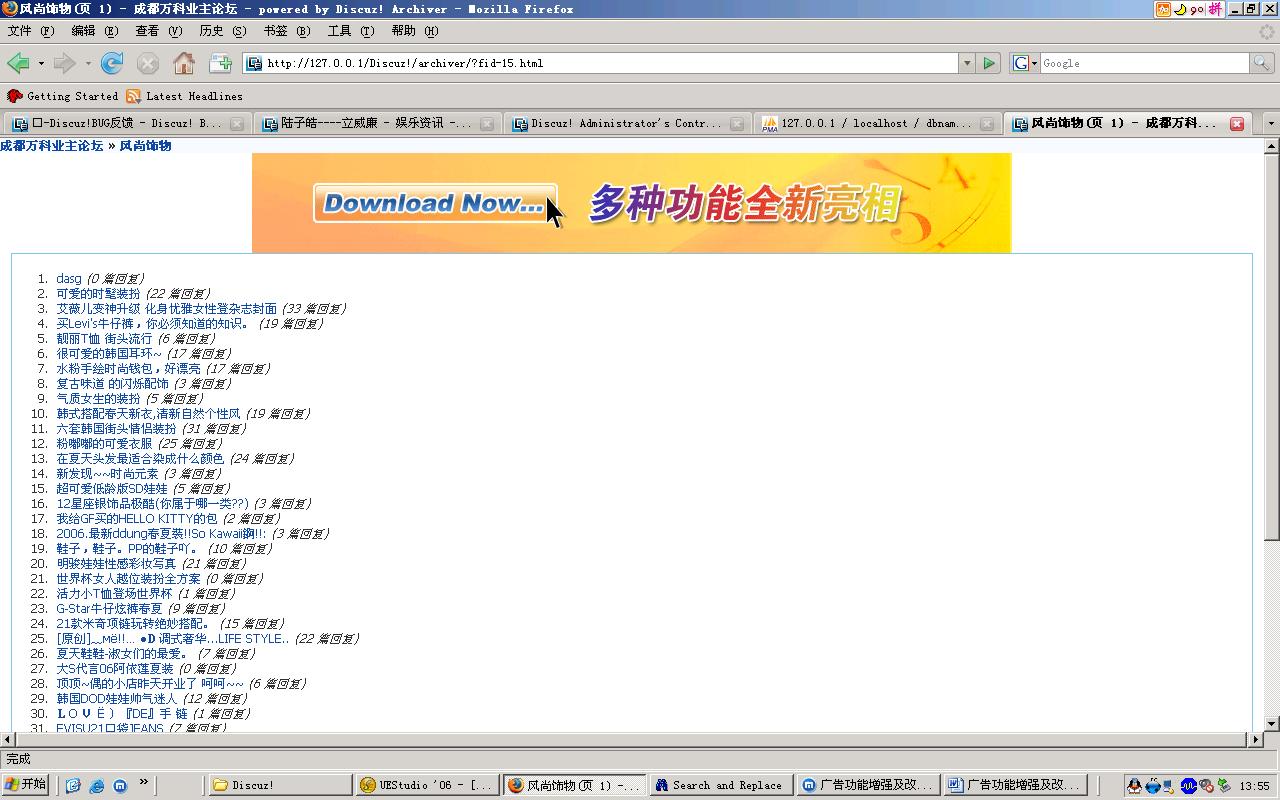Open the 文件 (F) menu
Viewport: 1280px width, 800px height.
click(31, 31)
